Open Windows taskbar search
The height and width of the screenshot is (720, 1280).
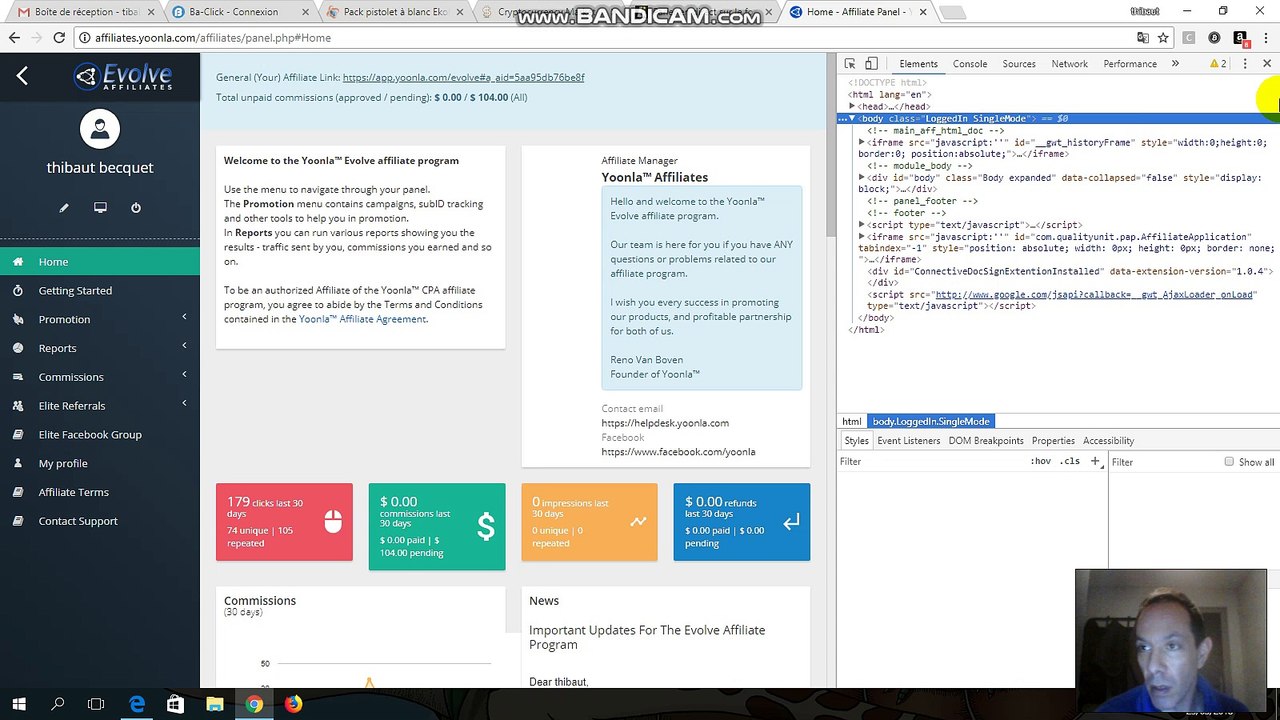(x=57, y=704)
